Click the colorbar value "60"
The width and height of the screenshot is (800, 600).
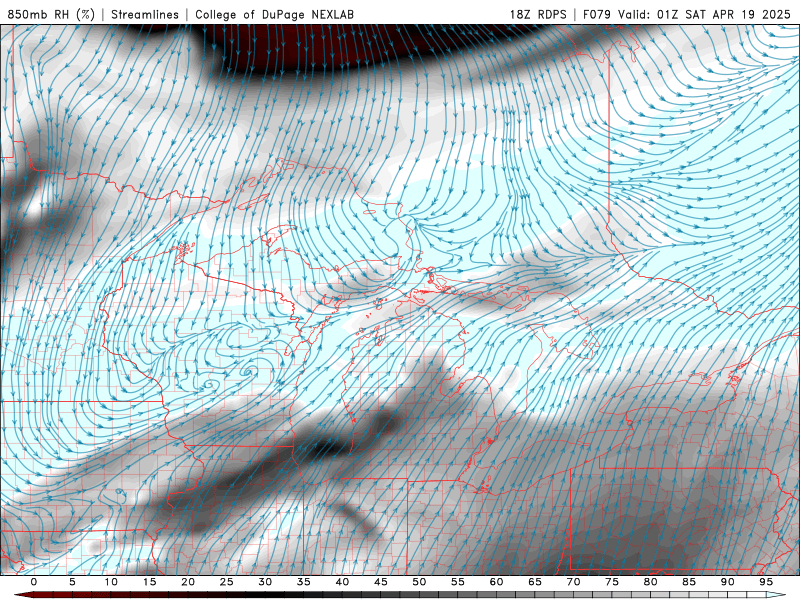click(496, 582)
